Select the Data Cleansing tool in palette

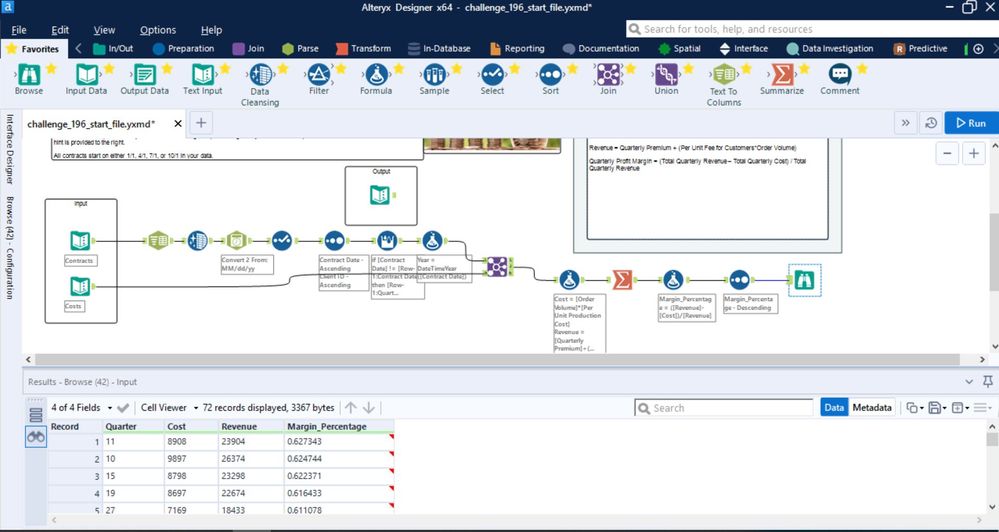pos(261,75)
